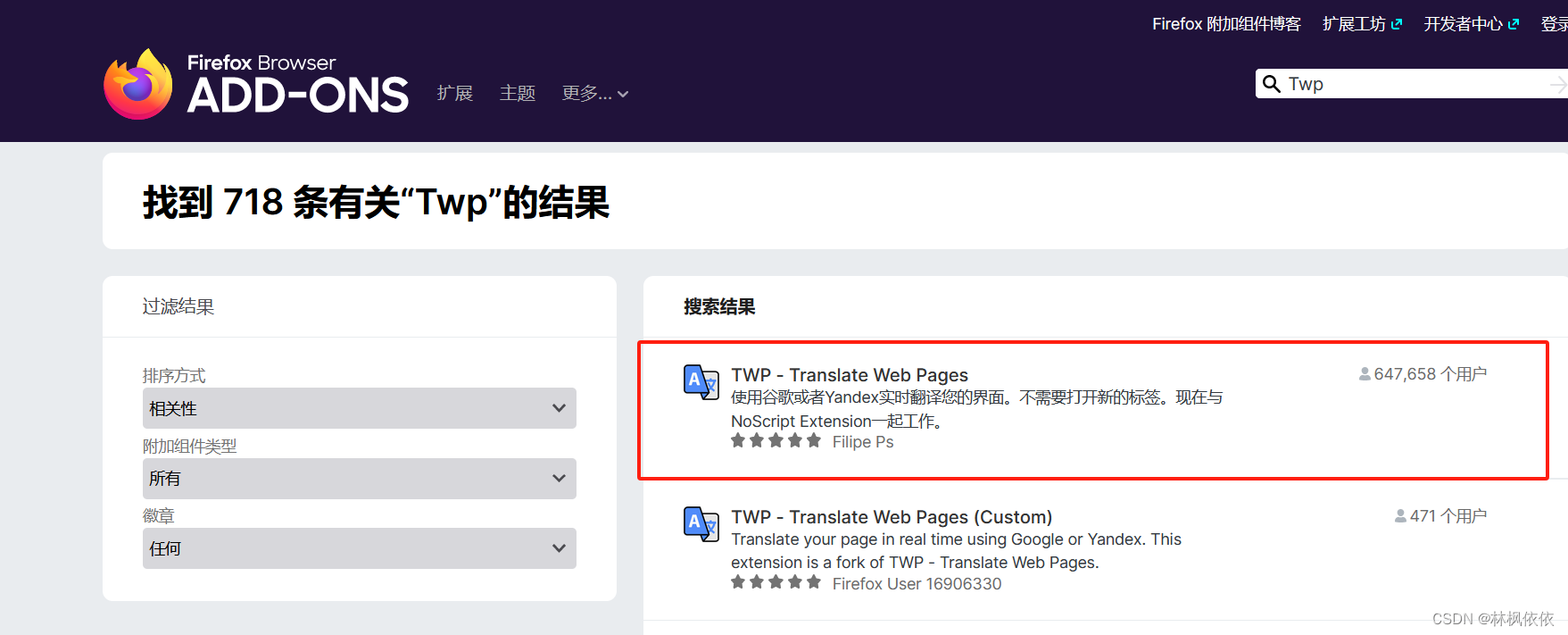Screen dimensions: 1568x635
Task: Click the 471 个用户 user count
Action: coord(1448,516)
